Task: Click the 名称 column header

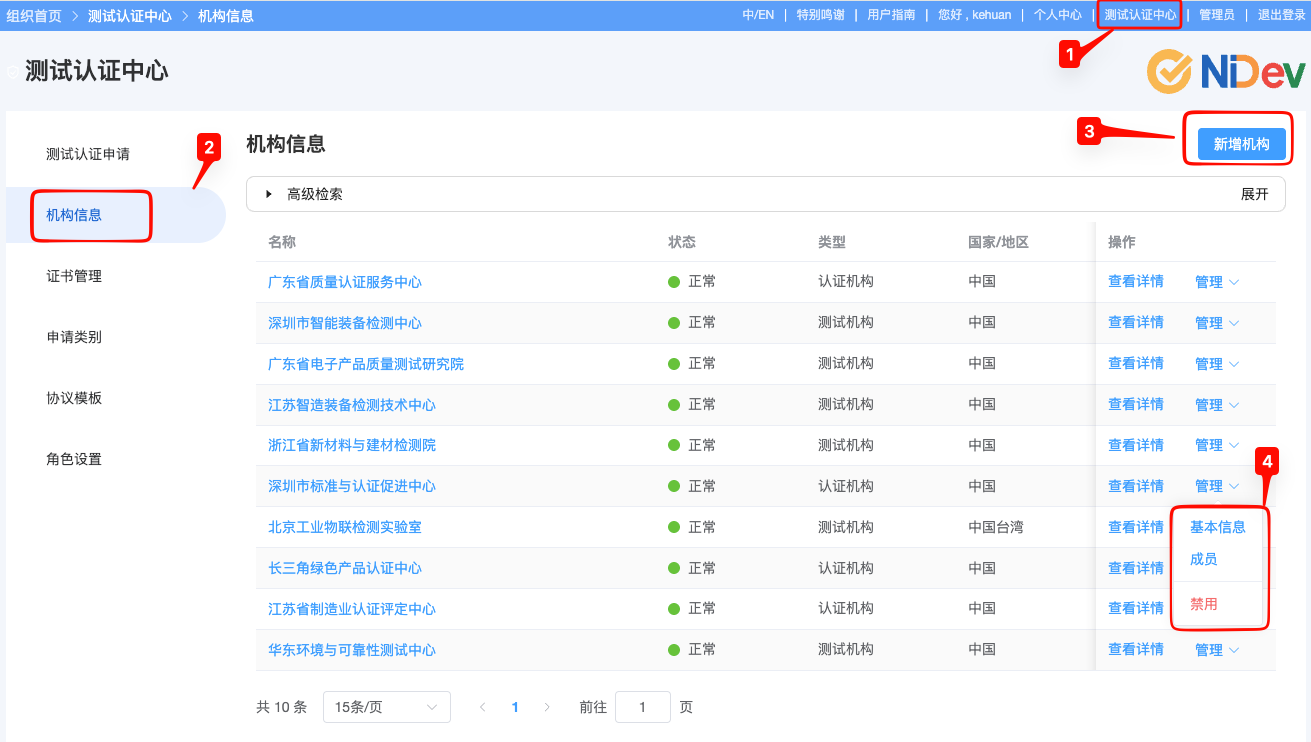Action: pyautogui.click(x=282, y=242)
